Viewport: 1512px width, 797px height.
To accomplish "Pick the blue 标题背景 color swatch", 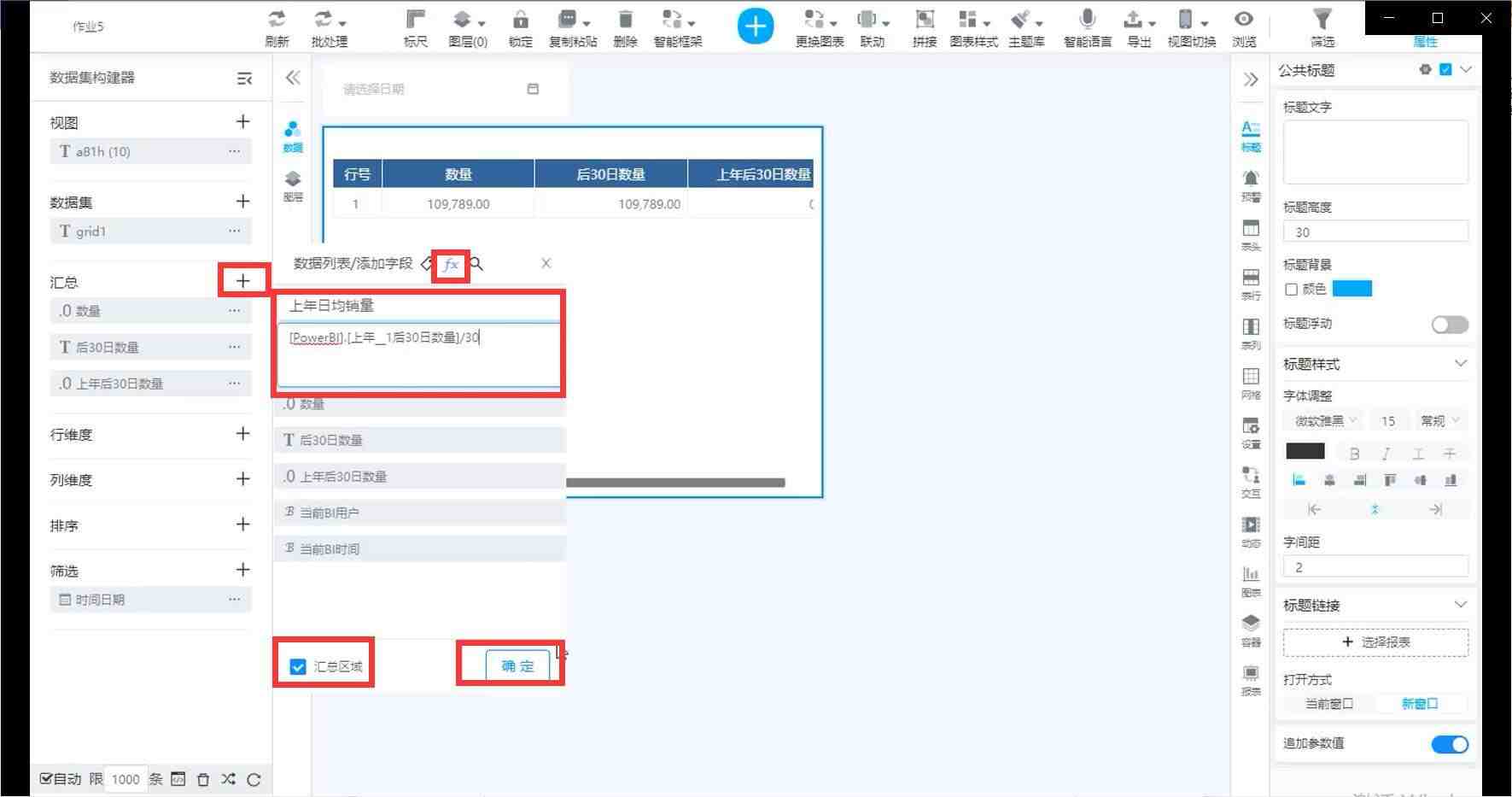I will (x=1352, y=289).
